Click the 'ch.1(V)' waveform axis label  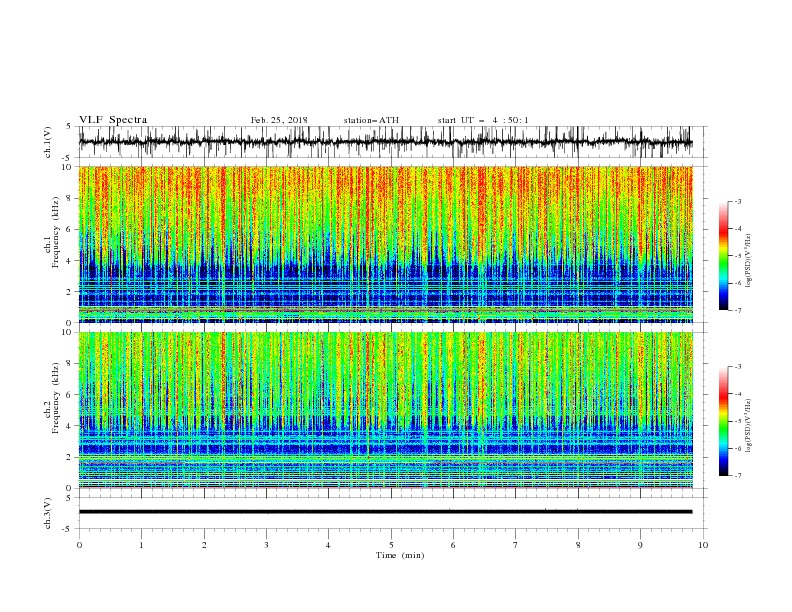48,142
